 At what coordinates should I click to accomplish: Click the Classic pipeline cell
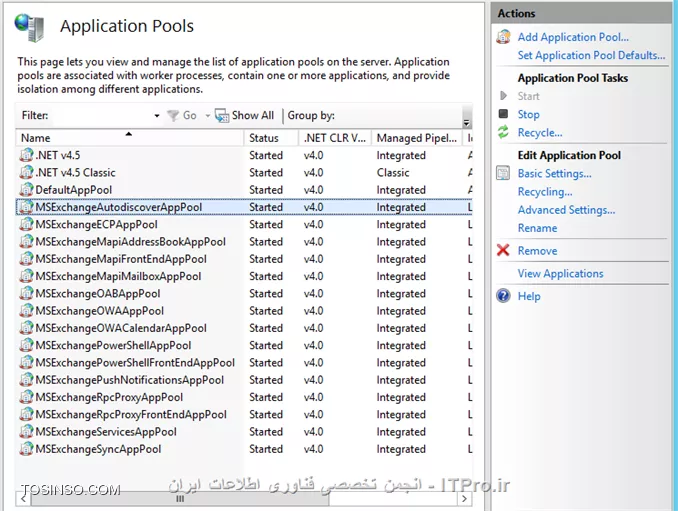coord(393,172)
